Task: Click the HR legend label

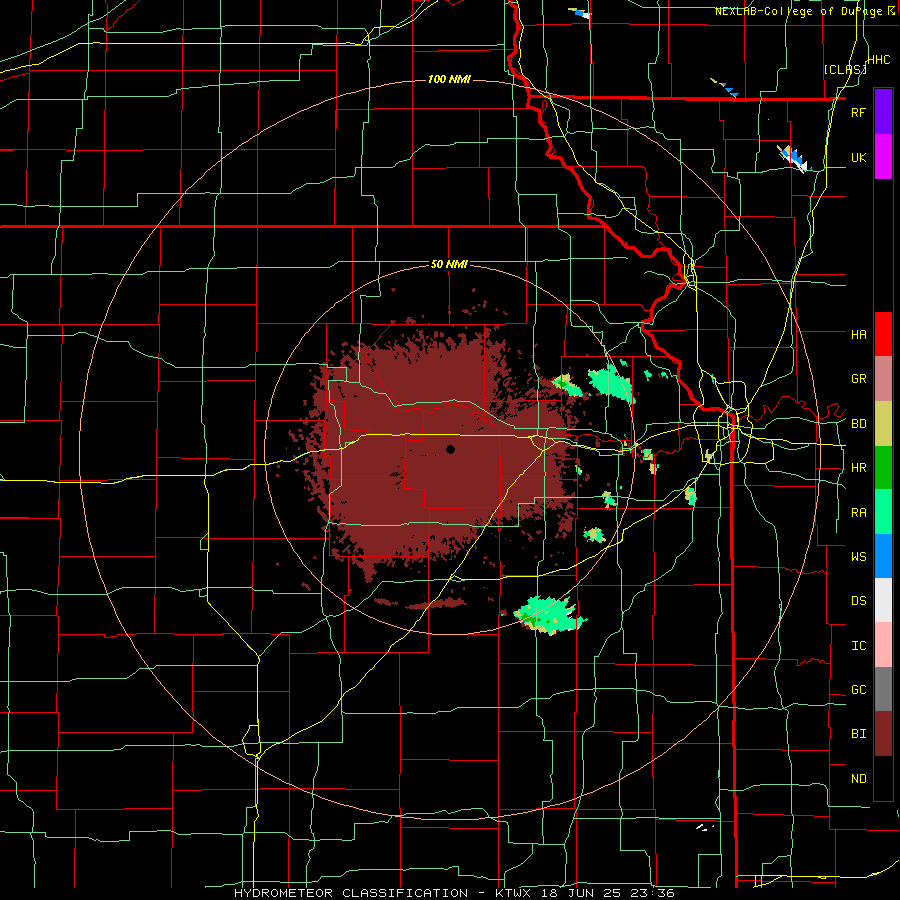Action: coord(858,468)
